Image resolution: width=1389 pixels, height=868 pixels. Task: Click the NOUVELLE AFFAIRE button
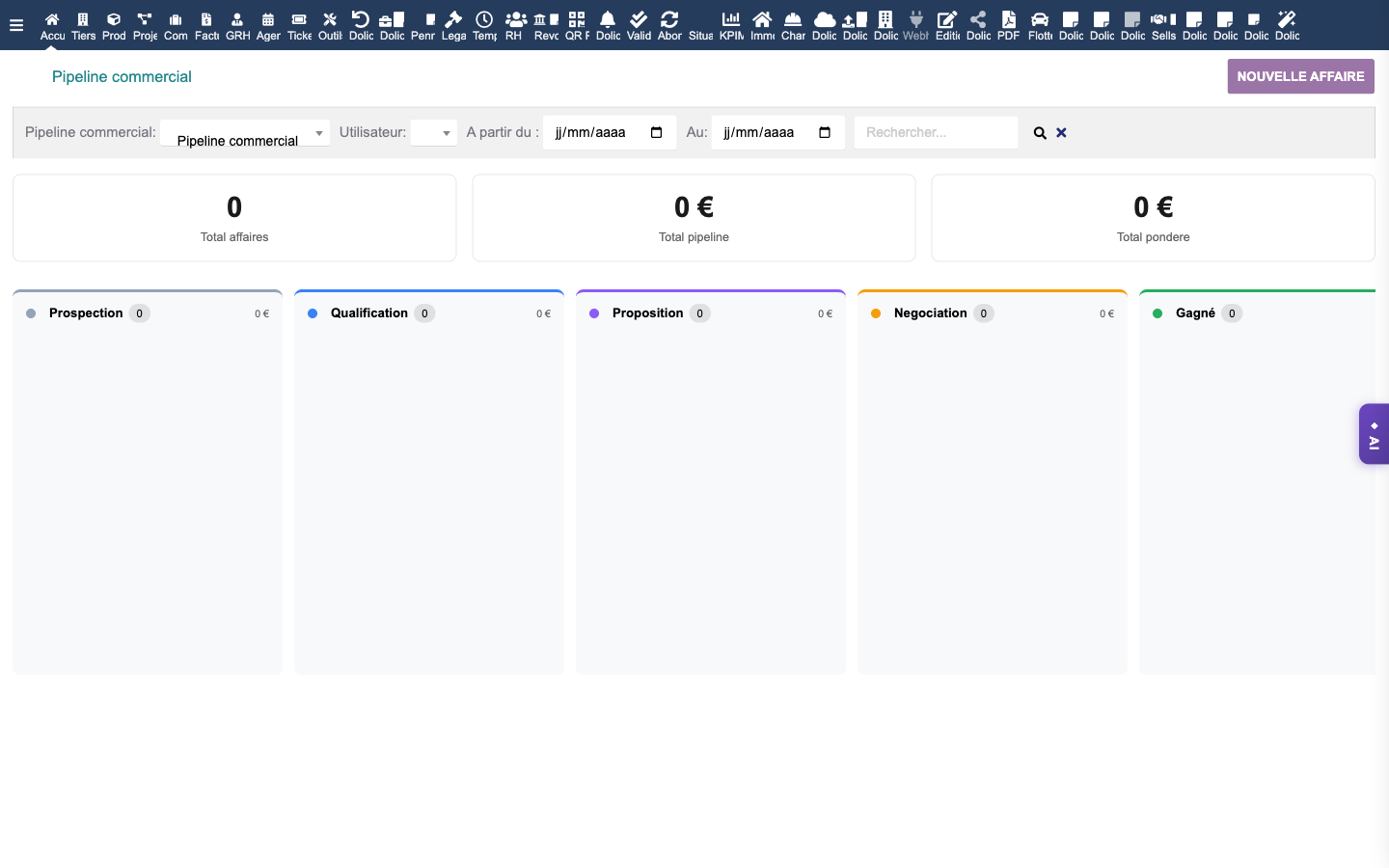pos(1300,76)
